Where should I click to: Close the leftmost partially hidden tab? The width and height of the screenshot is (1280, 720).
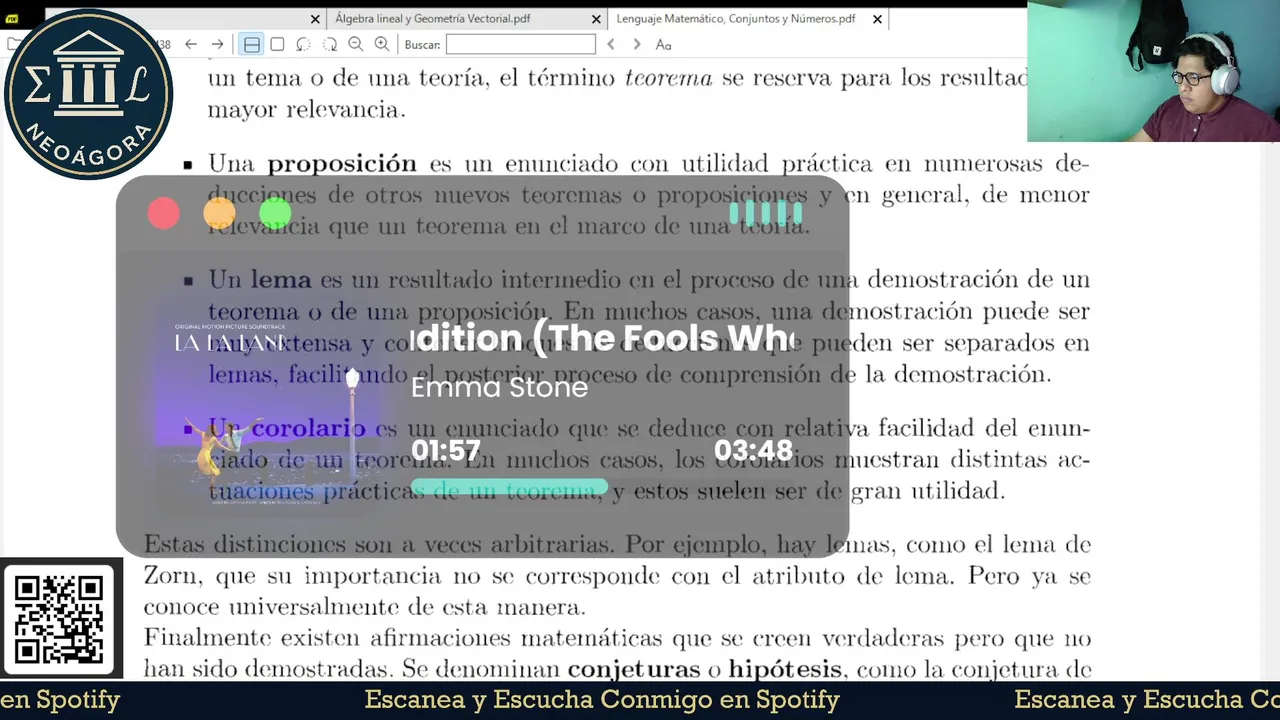coord(315,19)
